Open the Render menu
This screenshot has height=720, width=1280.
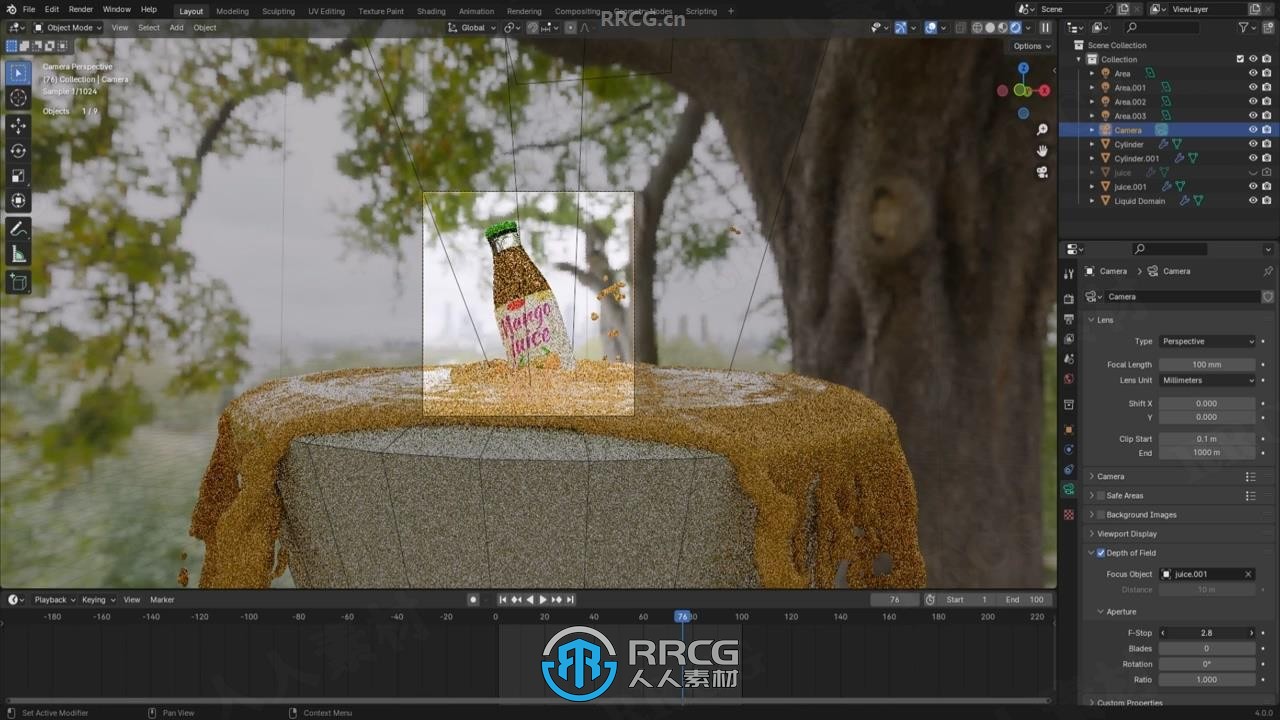pos(81,9)
